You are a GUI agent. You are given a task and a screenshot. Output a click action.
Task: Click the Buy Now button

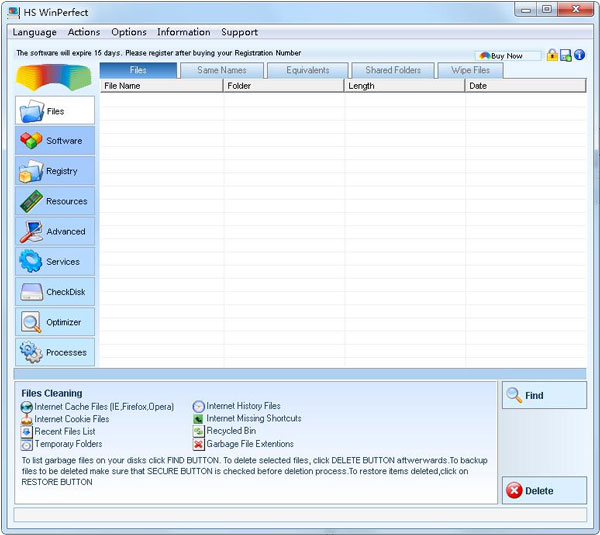(508, 56)
